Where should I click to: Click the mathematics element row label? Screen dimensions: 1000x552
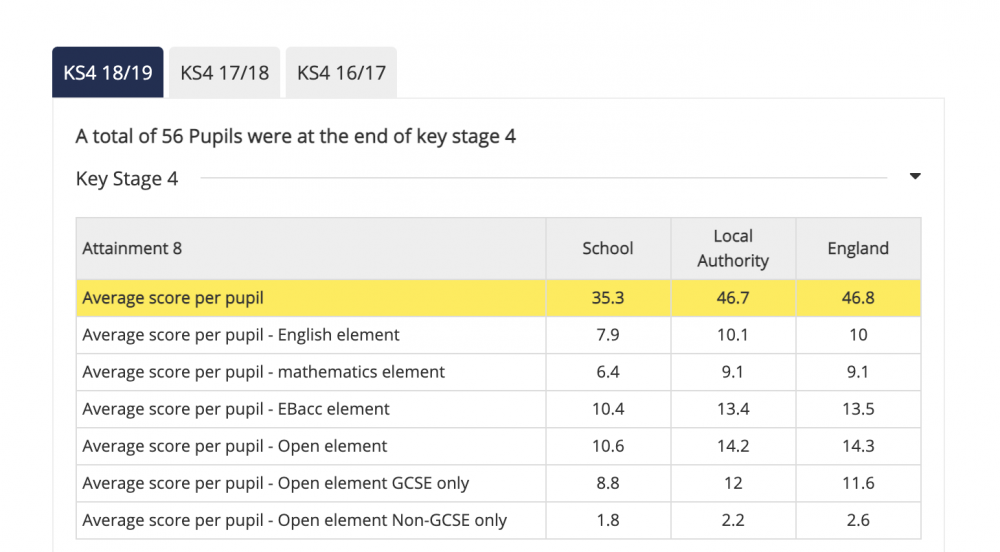(x=263, y=372)
